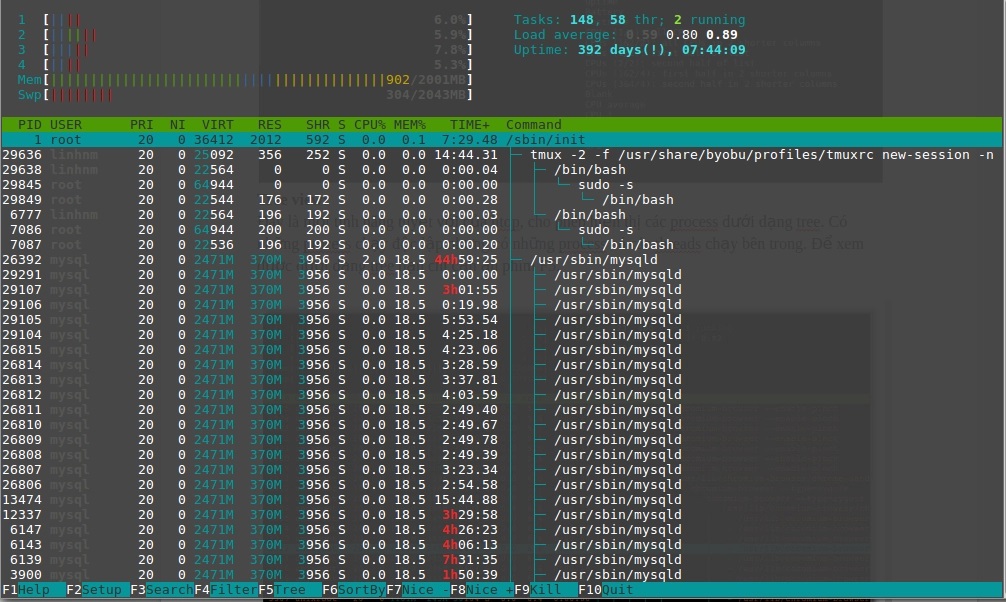Select the tmux new-session process row
The height and width of the screenshot is (602, 1006).
coord(300,154)
